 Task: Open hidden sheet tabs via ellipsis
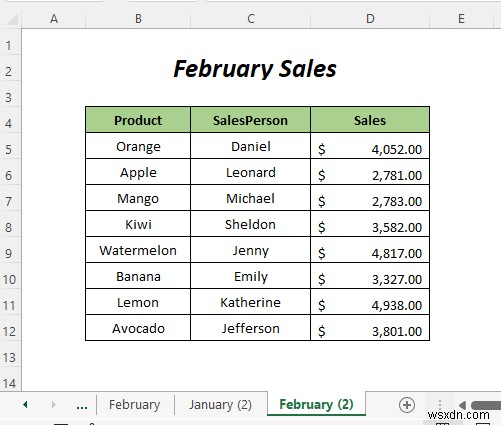coord(82,406)
